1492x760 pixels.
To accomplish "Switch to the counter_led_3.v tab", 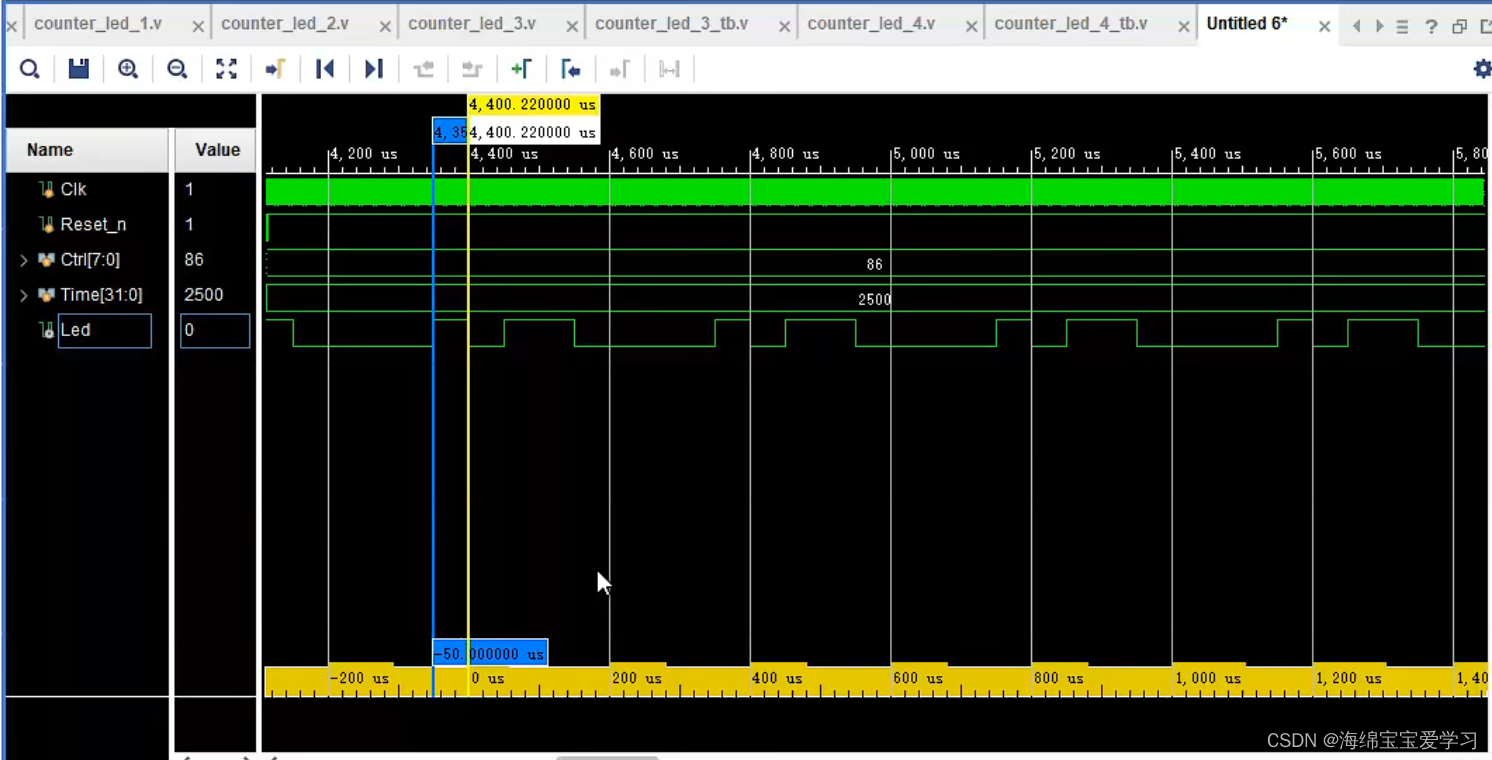I will pyautogui.click(x=472, y=23).
